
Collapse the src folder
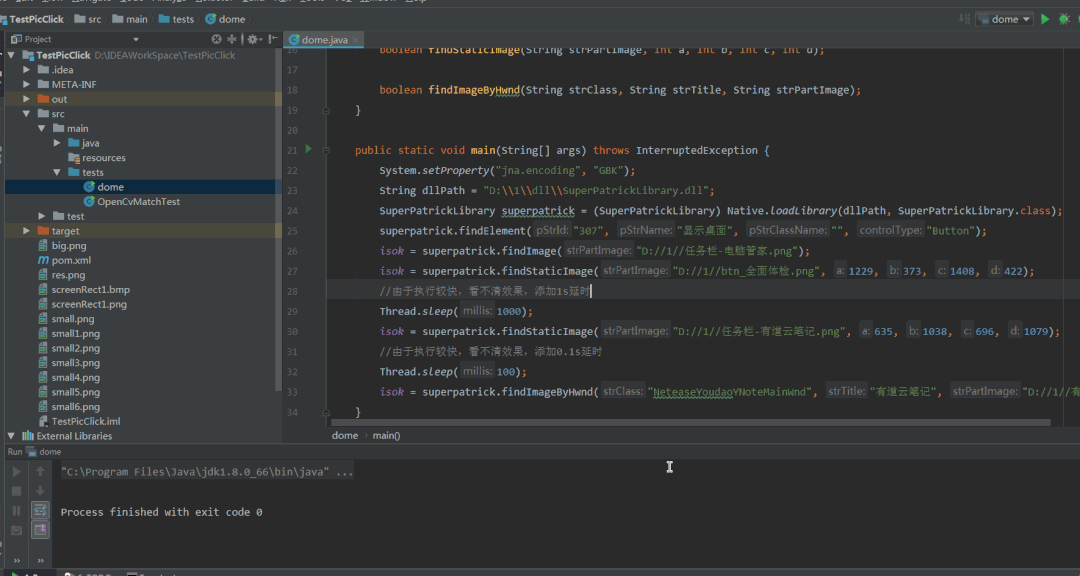[x=26, y=114]
